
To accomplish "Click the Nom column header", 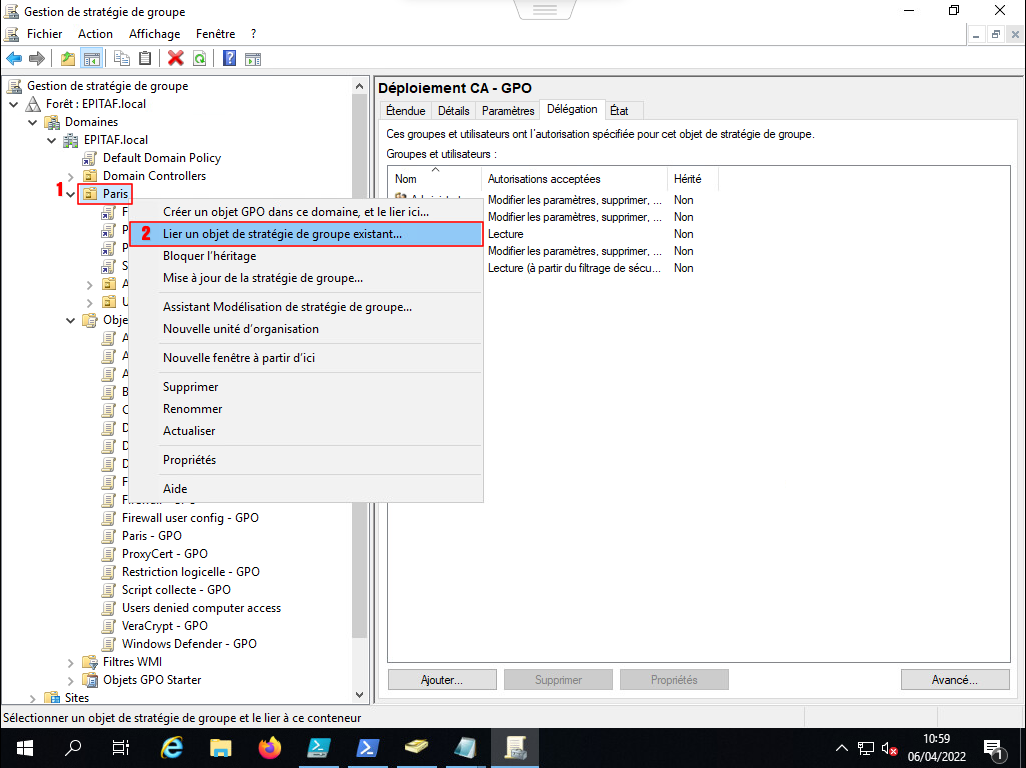I will click(406, 179).
